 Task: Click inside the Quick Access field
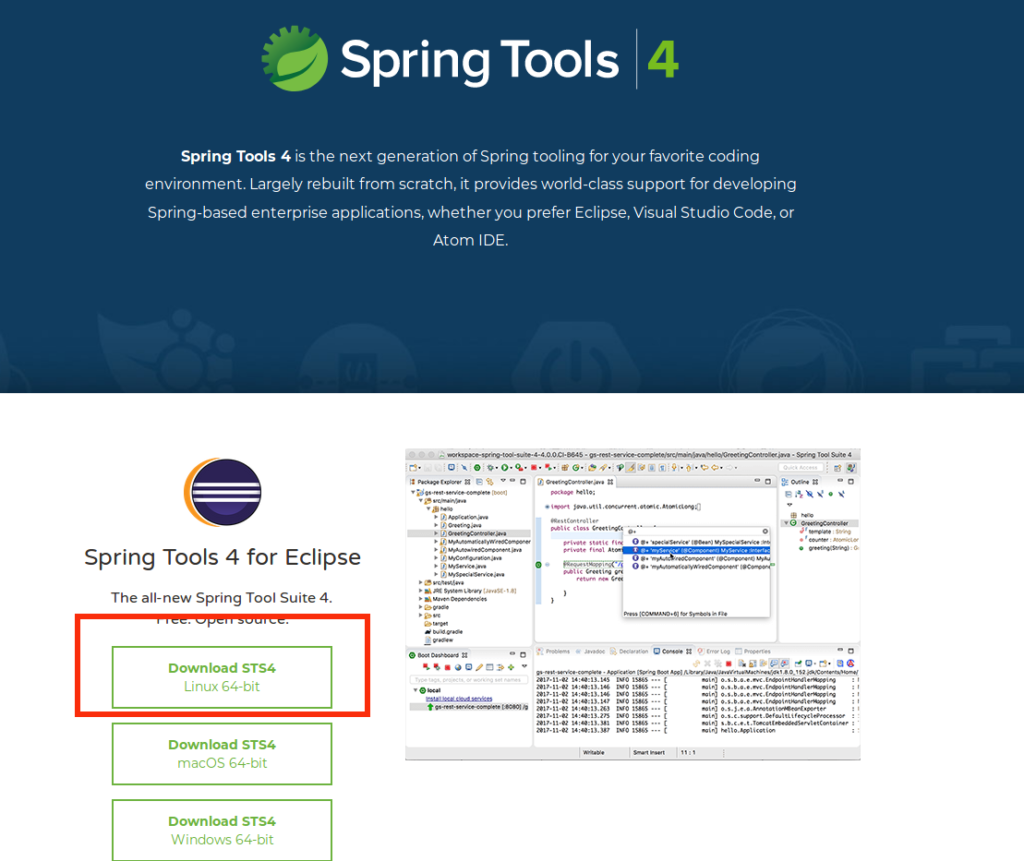pyautogui.click(x=802, y=467)
